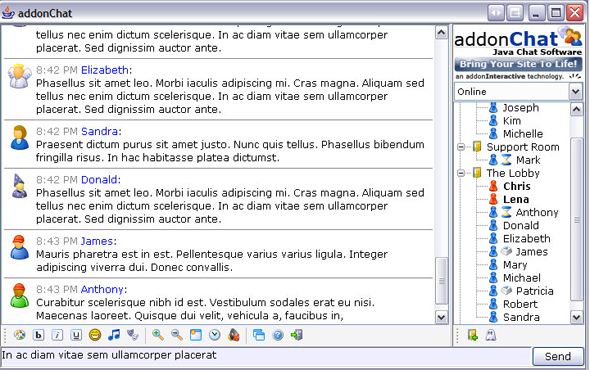Select Sandra in the user list
The height and width of the screenshot is (370, 590).
tap(521, 317)
